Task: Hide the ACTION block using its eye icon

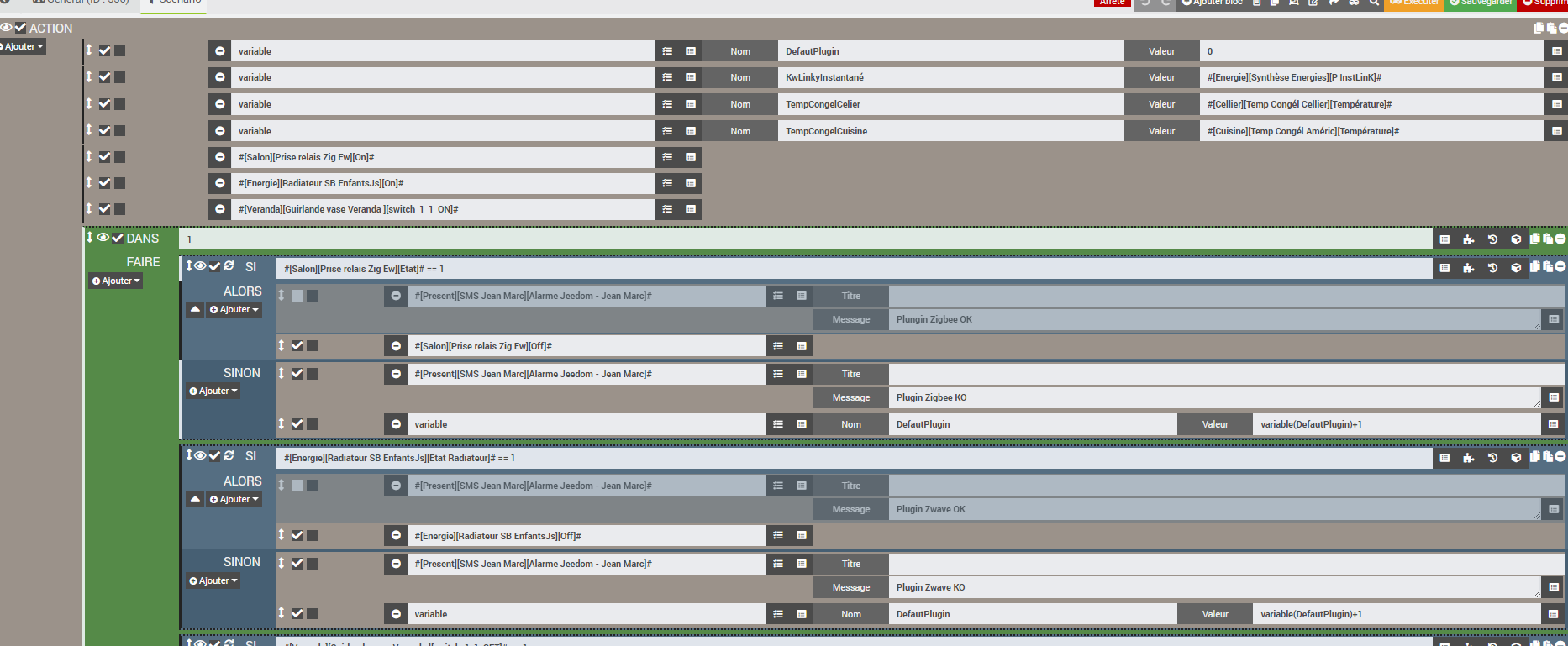Action: coord(6,28)
